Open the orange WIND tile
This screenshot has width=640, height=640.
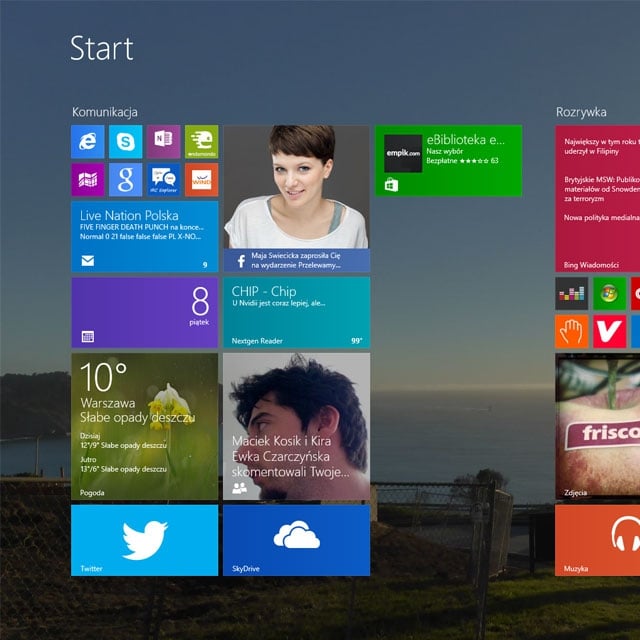[x=202, y=180]
